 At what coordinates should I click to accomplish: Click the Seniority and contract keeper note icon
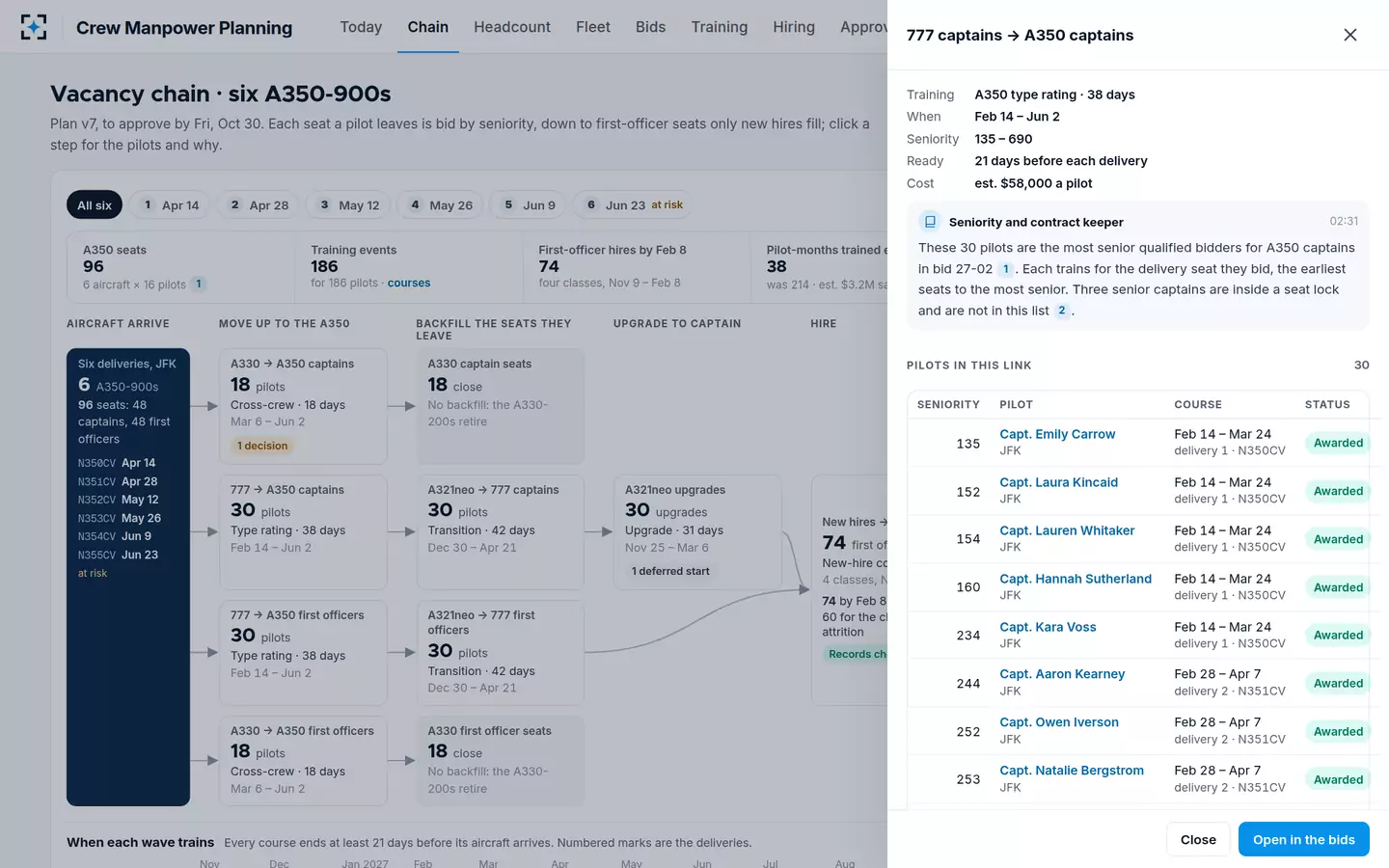tap(930, 222)
